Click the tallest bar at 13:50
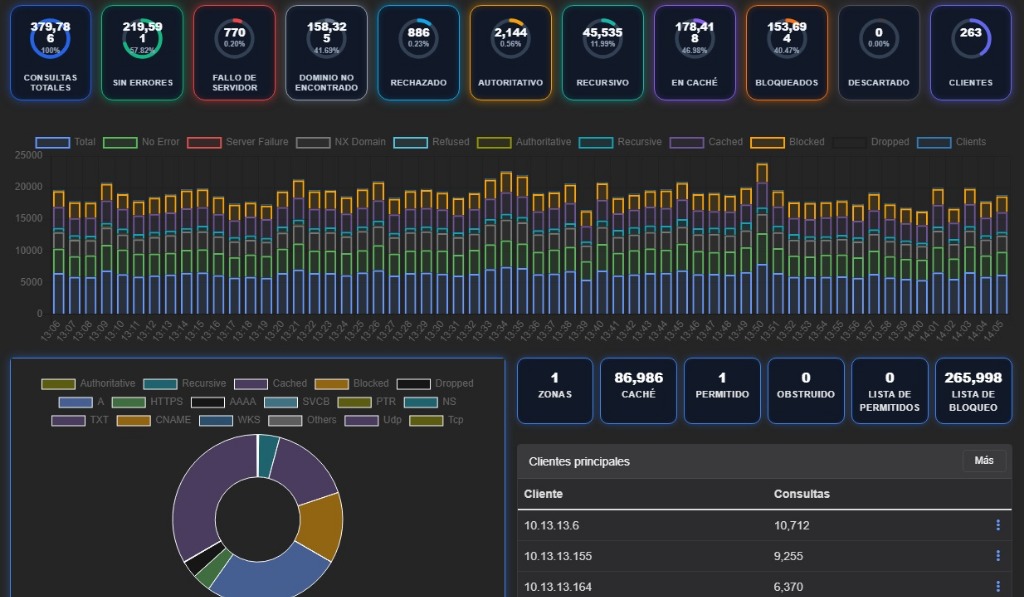The width and height of the screenshot is (1024, 597). (761, 239)
